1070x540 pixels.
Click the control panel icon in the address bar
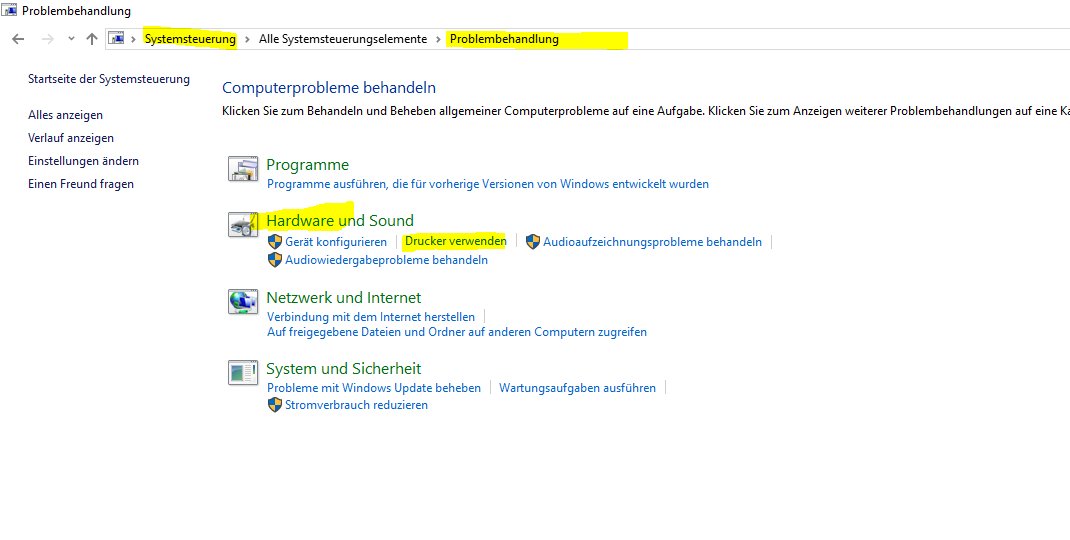coord(117,39)
